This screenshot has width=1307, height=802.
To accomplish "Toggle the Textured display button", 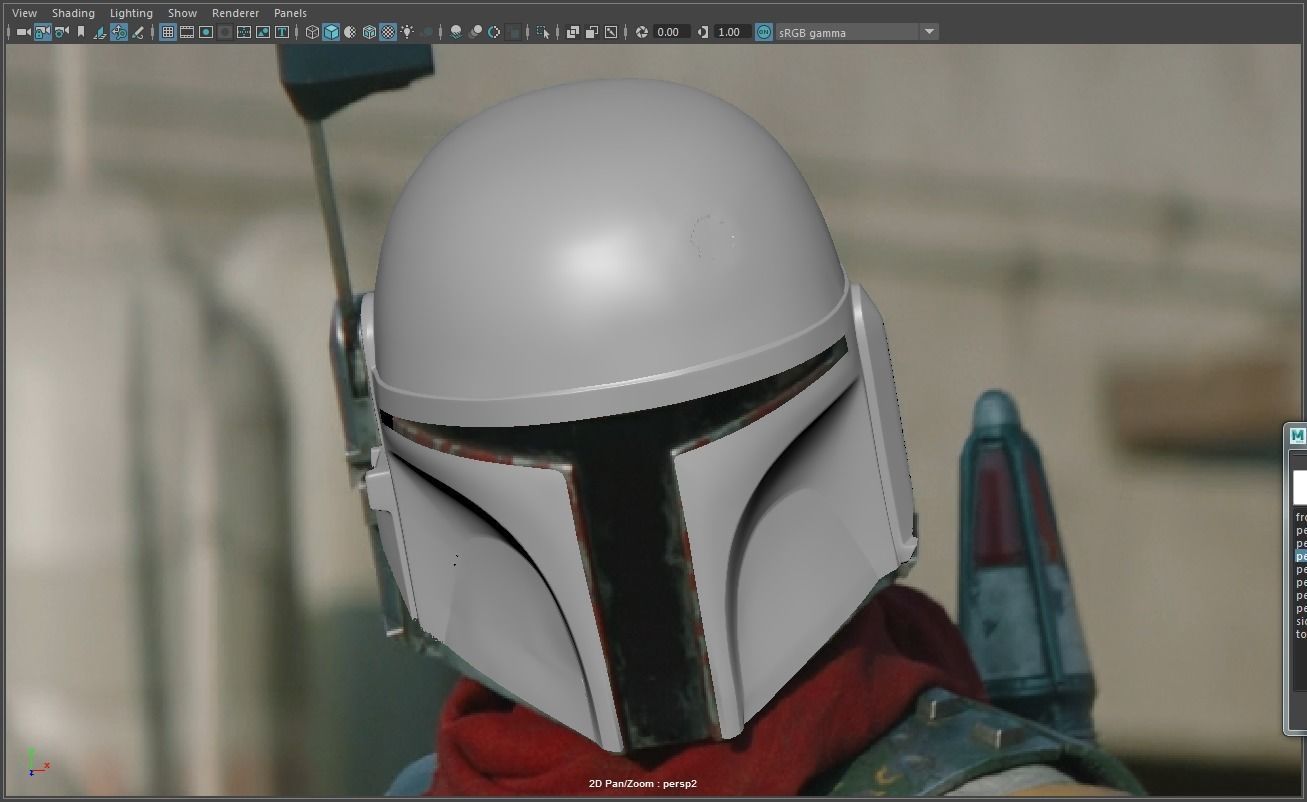I will pyautogui.click(x=388, y=32).
